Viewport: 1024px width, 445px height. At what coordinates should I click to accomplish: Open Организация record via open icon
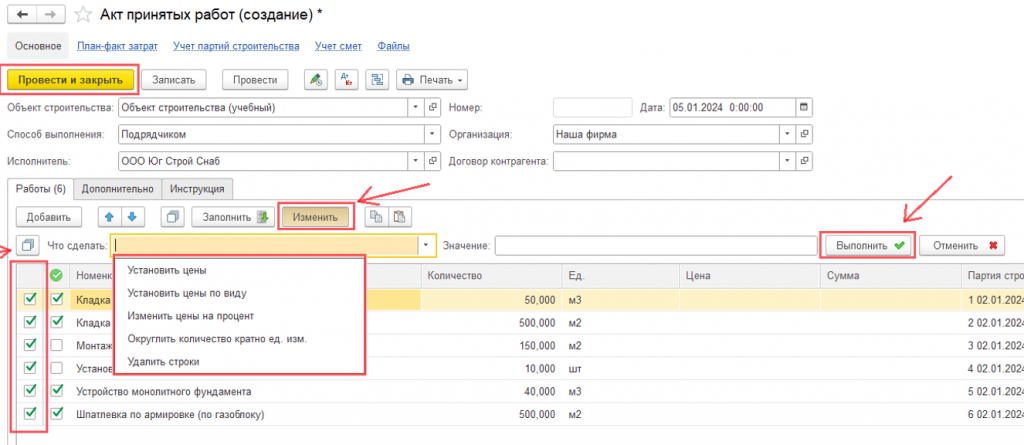[x=804, y=133]
